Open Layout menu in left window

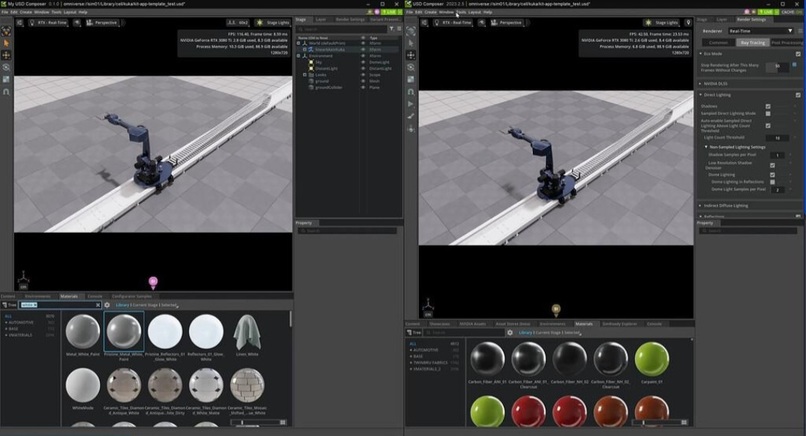coord(70,12)
